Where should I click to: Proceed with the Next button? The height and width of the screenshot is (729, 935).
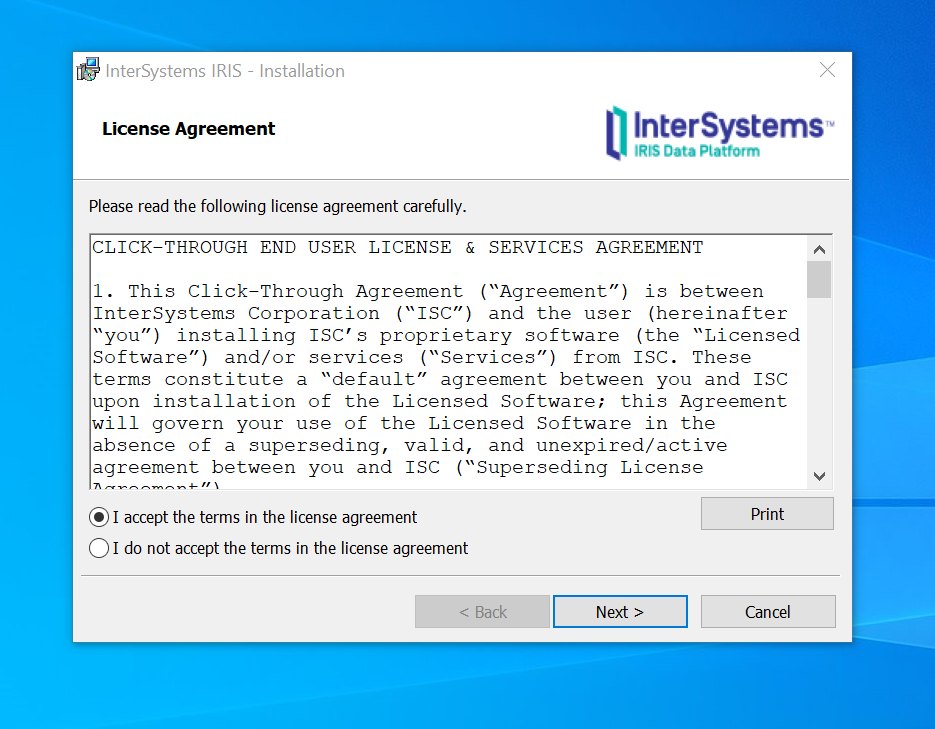point(620,612)
